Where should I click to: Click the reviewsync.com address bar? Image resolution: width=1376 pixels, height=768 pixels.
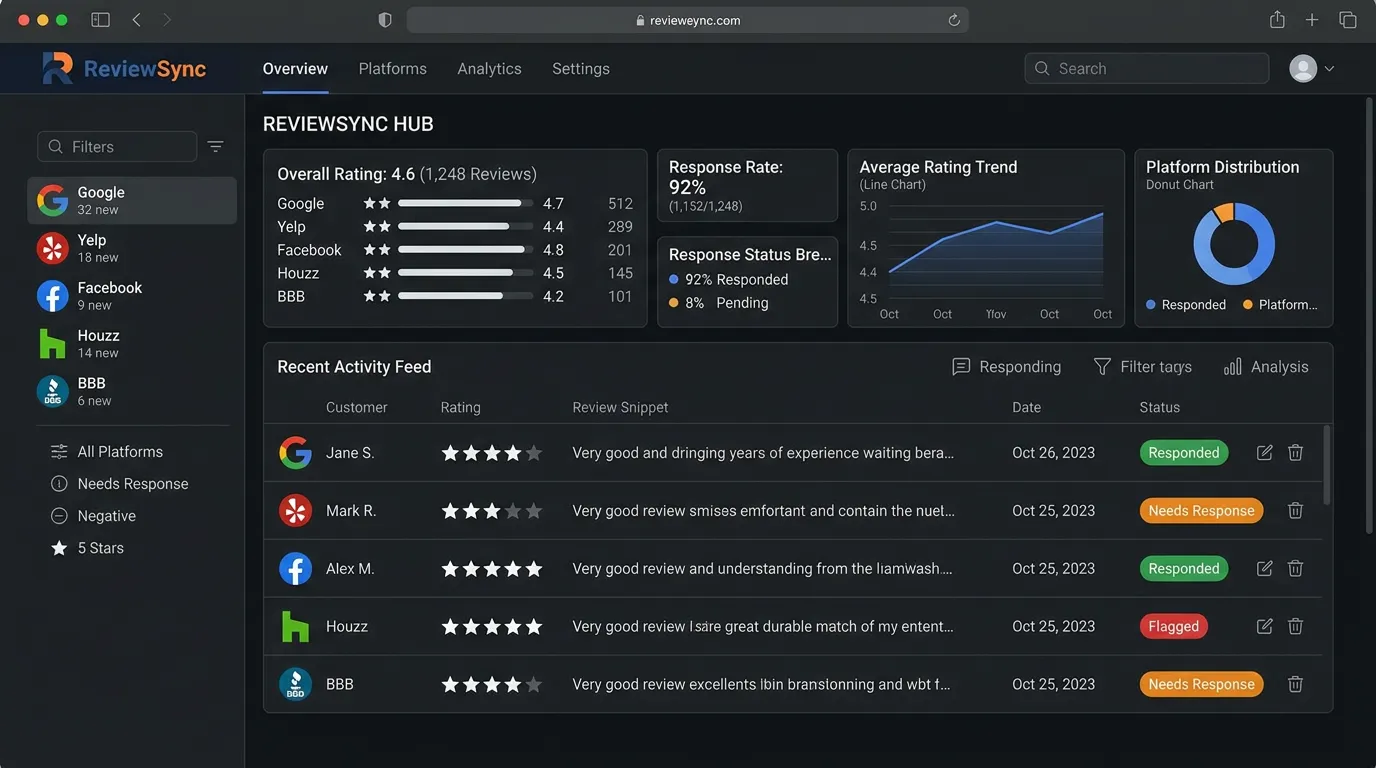(x=687, y=20)
